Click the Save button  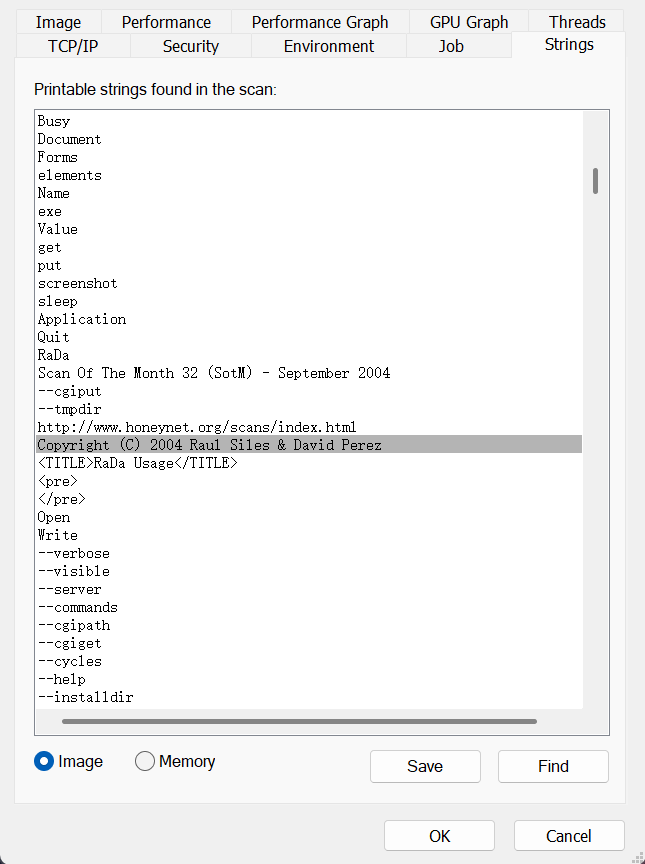coord(425,766)
